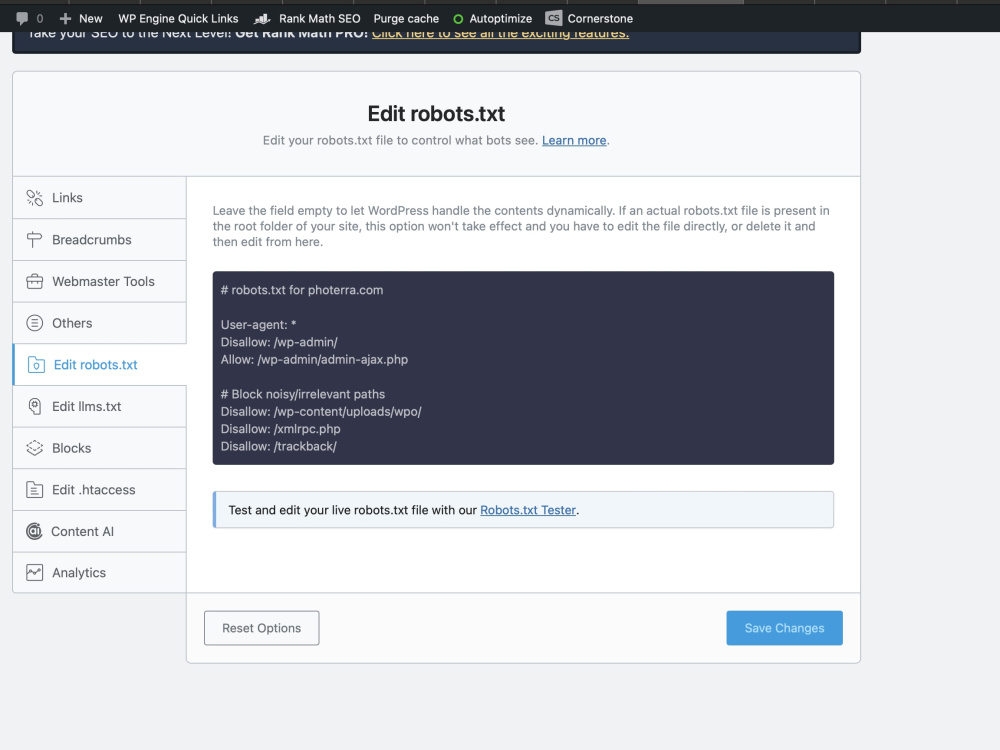Switch to the Edit .htaccess tab

coord(99,490)
